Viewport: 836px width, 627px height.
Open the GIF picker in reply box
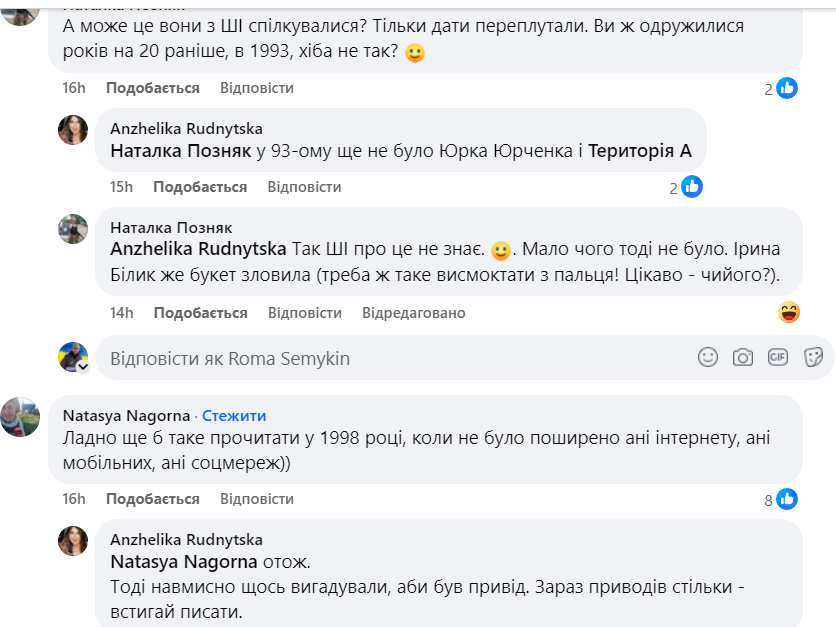[x=778, y=357]
